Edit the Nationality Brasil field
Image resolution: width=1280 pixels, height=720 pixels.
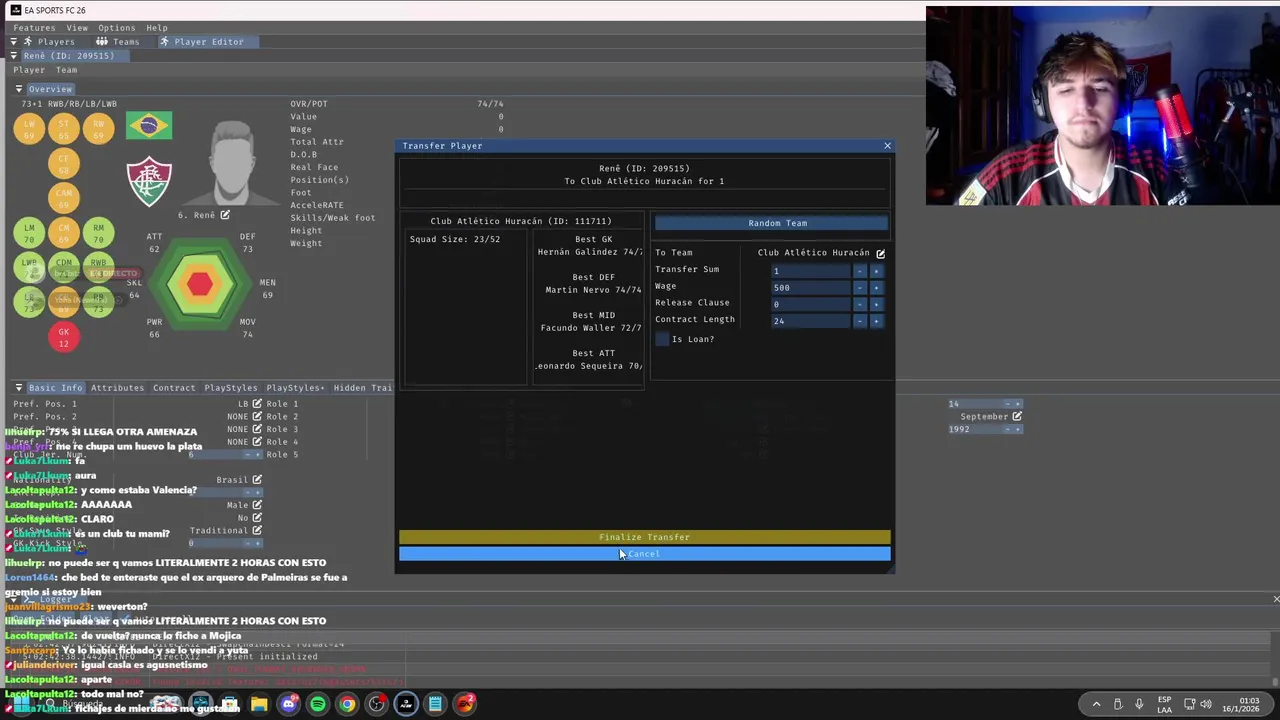click(x=257, y=480)
